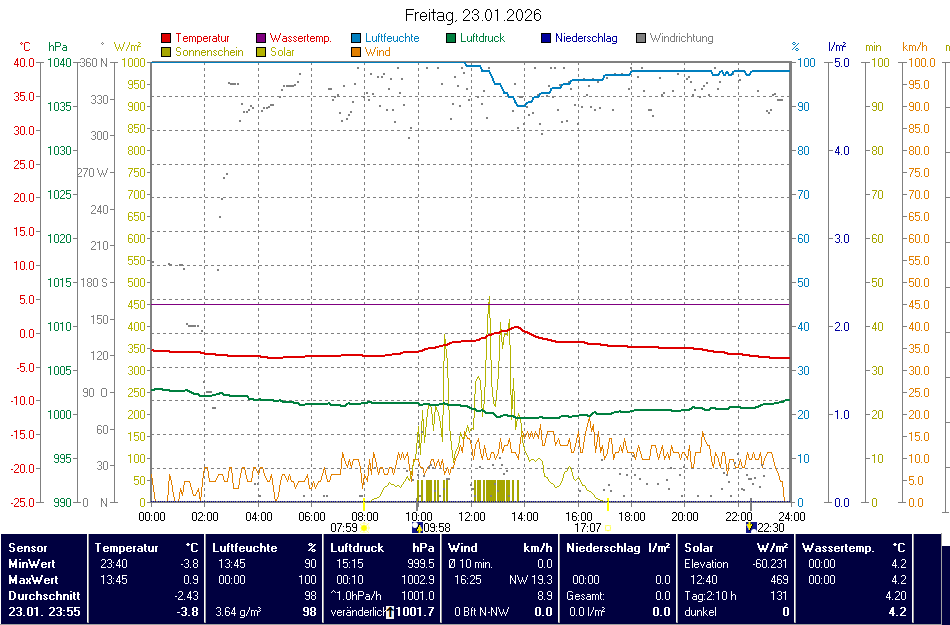The width and height of the screenshot is (950, 625).
Task: Click the moonrise icon beside 09:58
Action: [416, 527]
